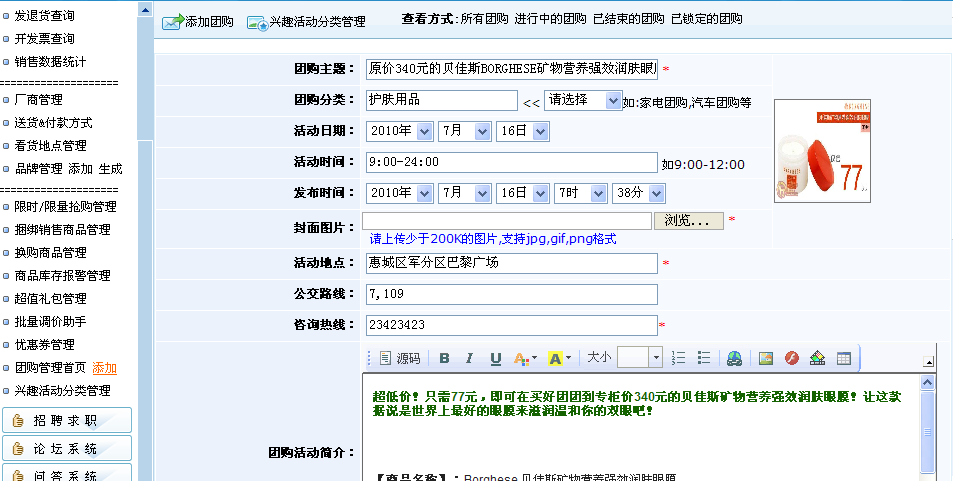
Task: Open the 发布时间 month dropdown
Action: click(x=464, y=193)
